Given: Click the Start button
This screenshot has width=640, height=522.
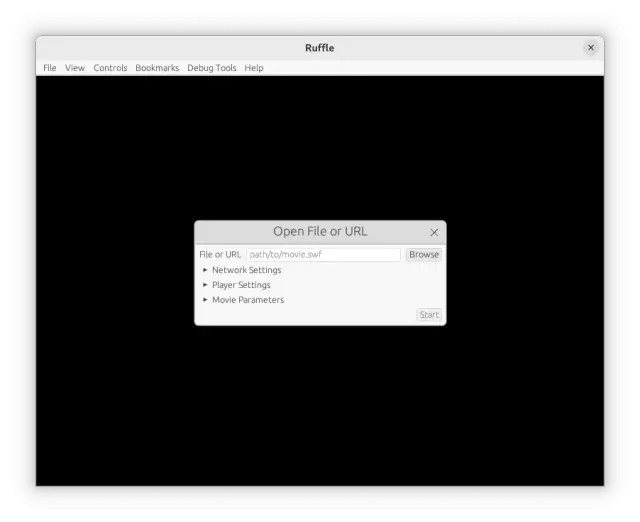Looking at the screenshot, I should coord(429,315).
